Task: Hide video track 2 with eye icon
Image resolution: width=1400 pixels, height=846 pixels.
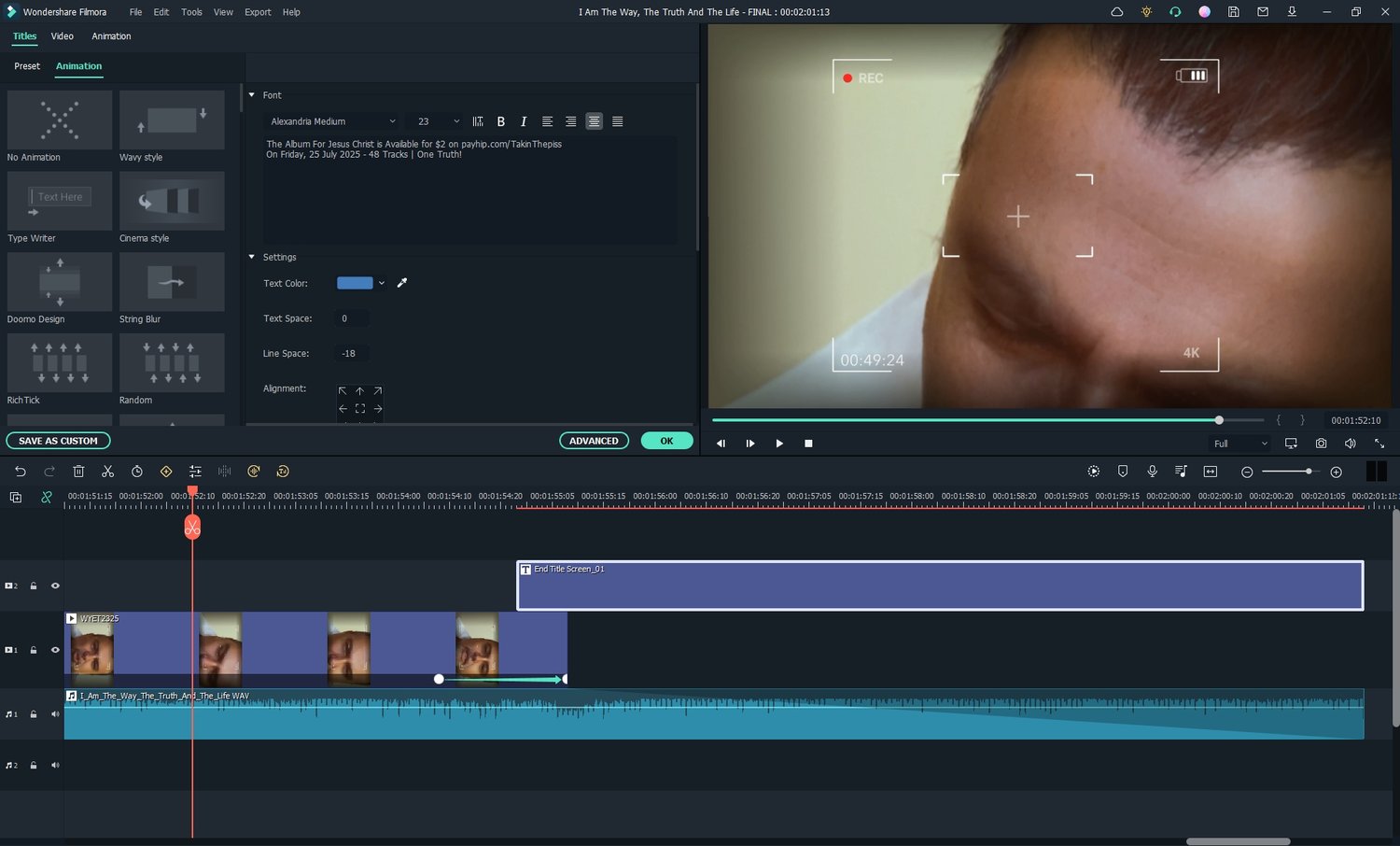Action: 55,585
